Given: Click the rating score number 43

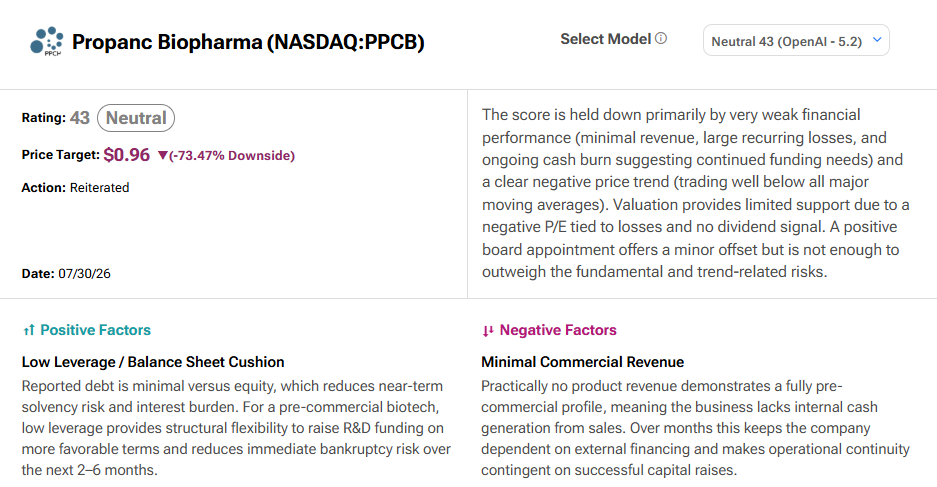Looking at the screenshot, I should tap(79, 118).
